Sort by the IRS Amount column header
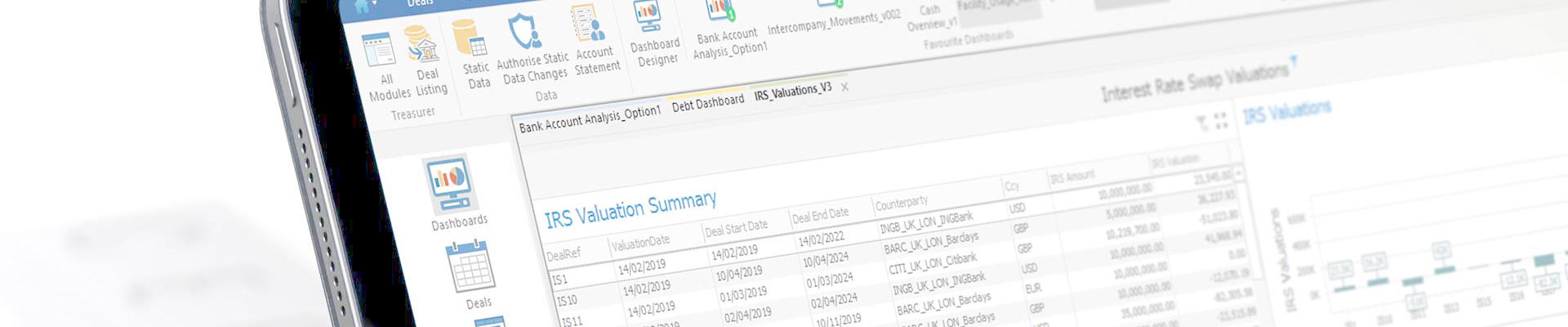1568x327 pixels. 1071,177
